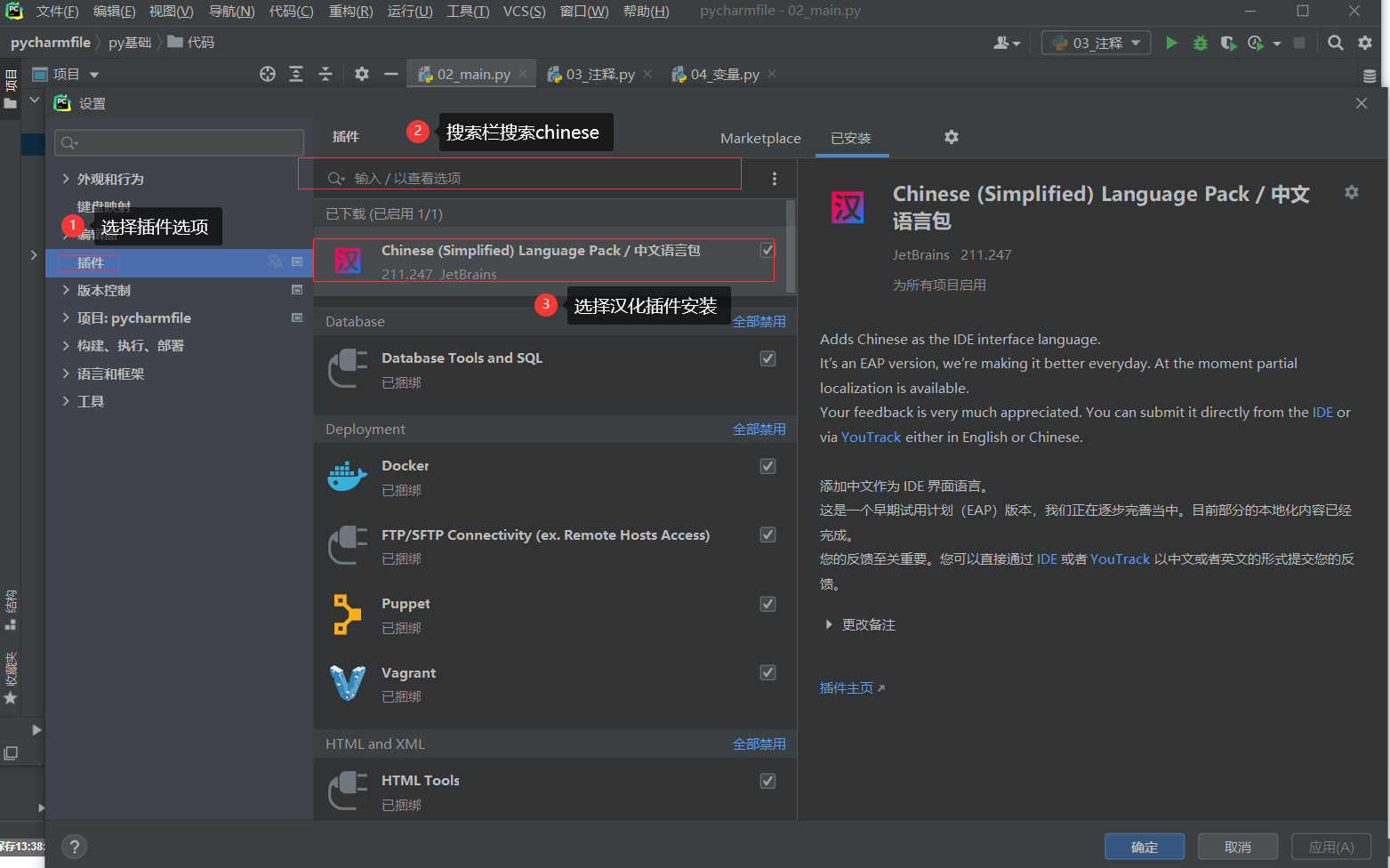Run the 03_注释 configuration with play icon

coord(1171,43)
